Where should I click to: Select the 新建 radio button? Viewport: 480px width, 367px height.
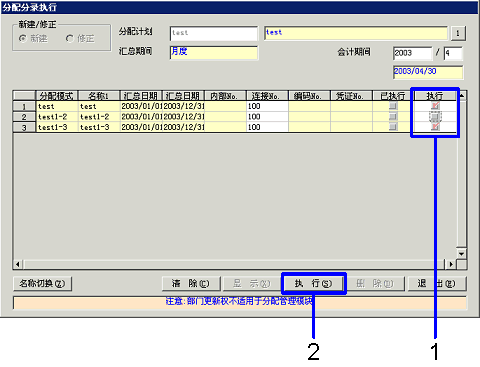[23, 39]
